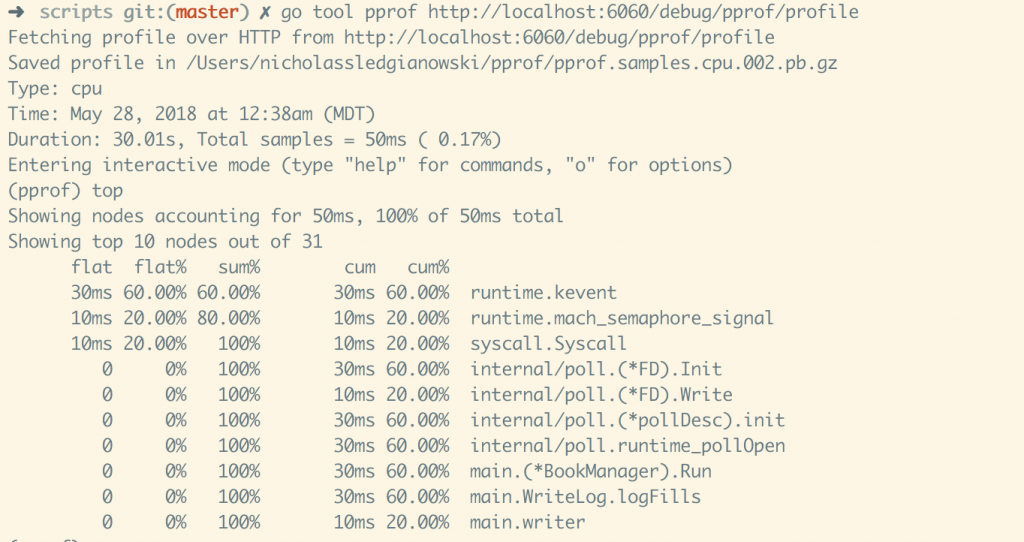Viewport: 1024px width, 542px height.
Task: Click the 'sum%' column header
Action: (x=240, y=267)
